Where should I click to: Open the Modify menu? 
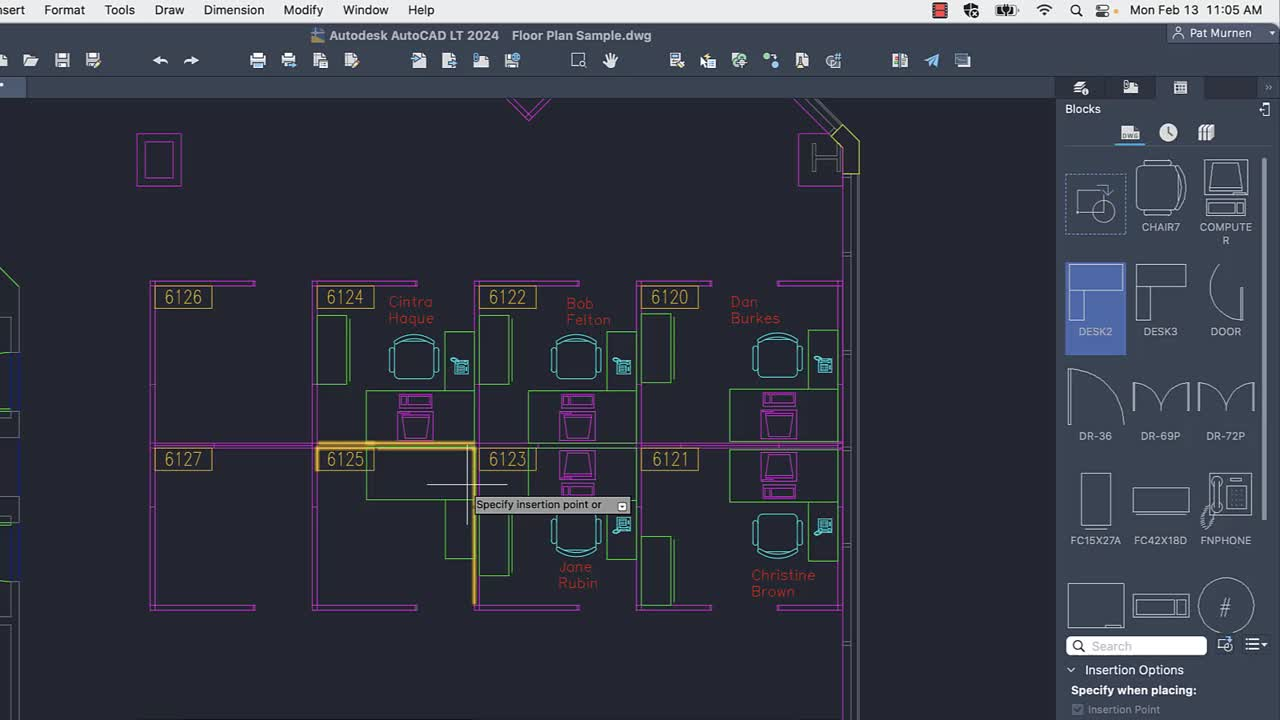tap(303, 10)
